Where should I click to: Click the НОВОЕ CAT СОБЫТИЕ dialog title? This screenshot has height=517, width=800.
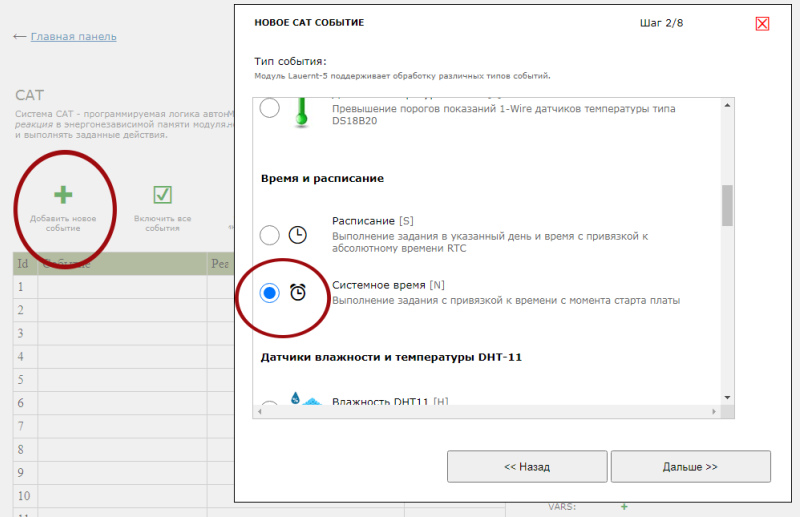[x=309, y=22]
